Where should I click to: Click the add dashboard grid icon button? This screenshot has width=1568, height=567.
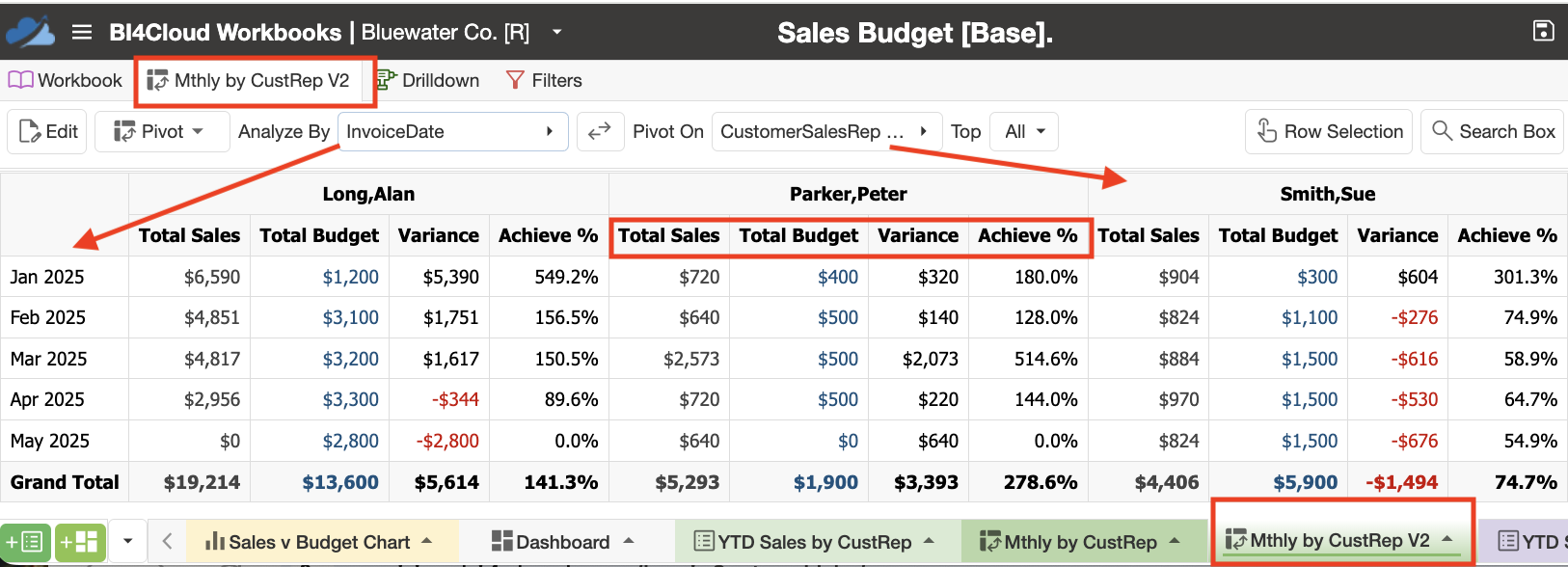point(80,542)
